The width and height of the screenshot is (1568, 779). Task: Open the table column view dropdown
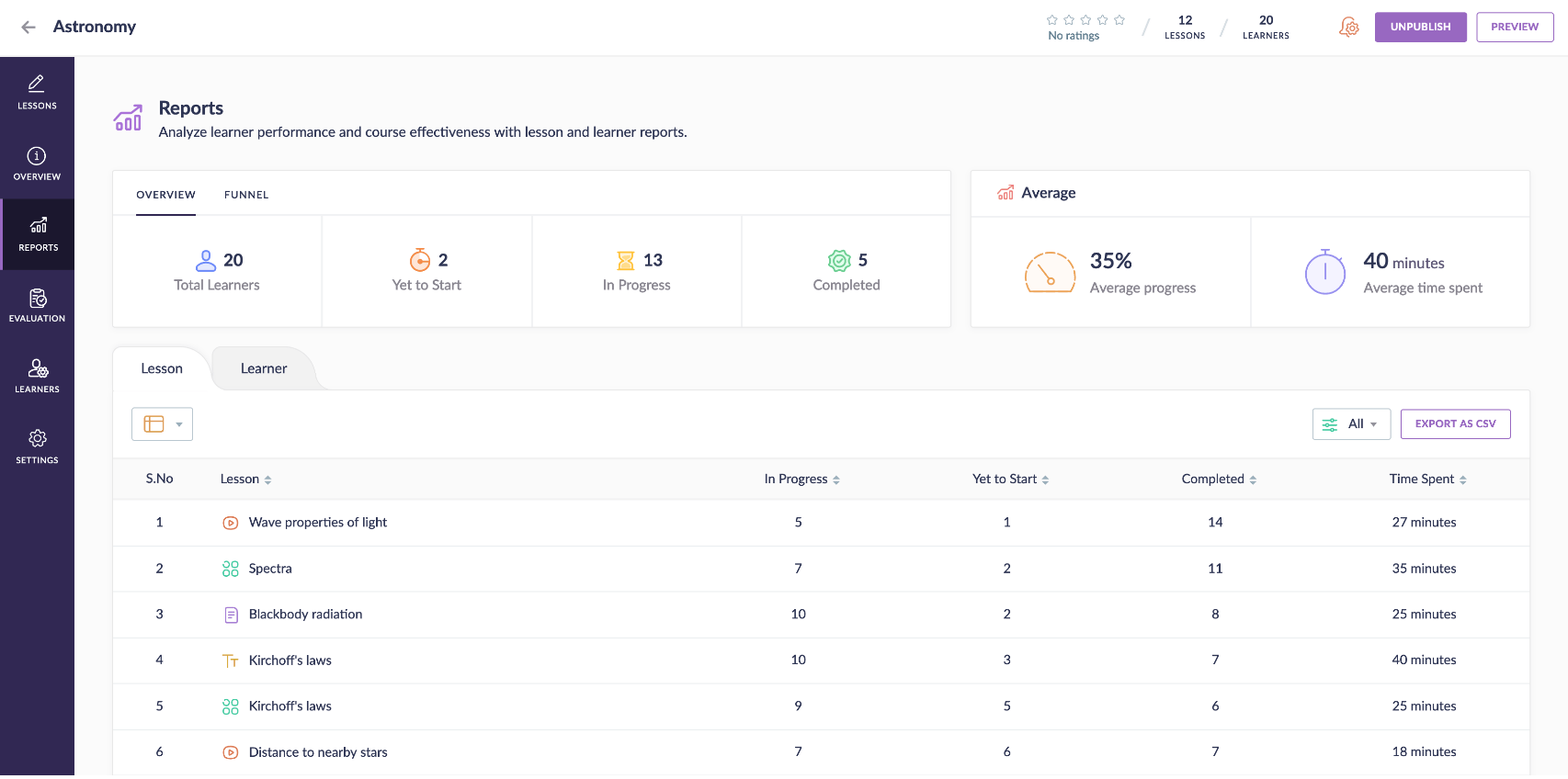point(162,424)
